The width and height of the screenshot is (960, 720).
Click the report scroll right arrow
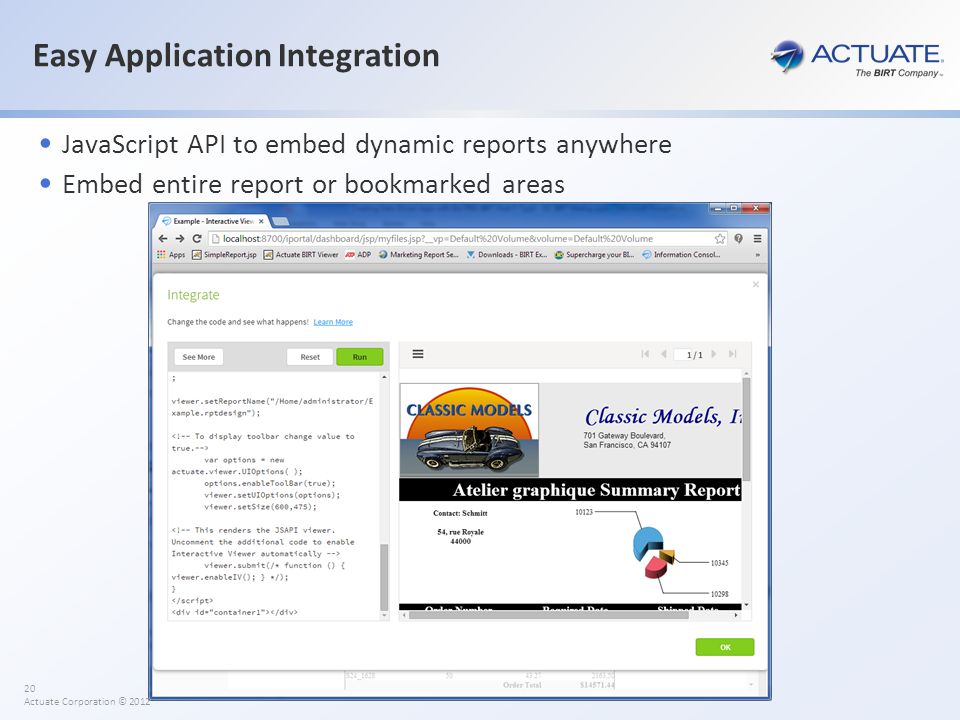[x=736, y=615]
